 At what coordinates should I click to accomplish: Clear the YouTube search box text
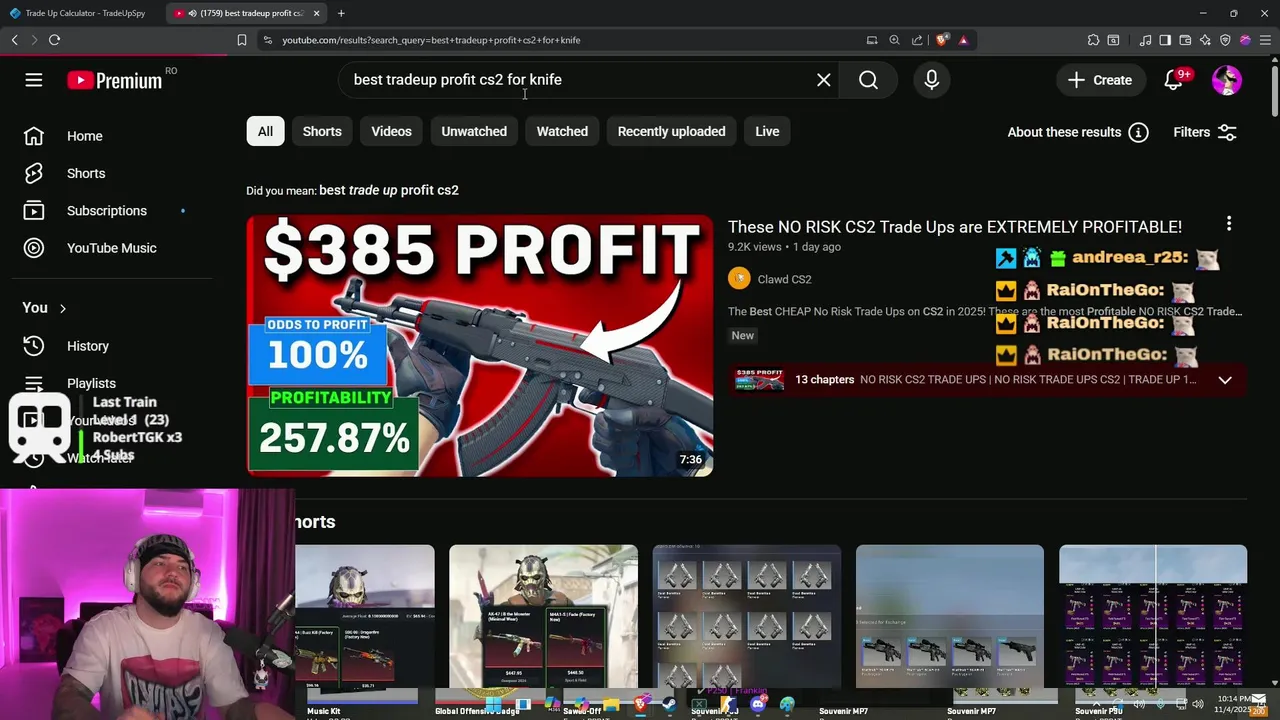coord(823,80)
